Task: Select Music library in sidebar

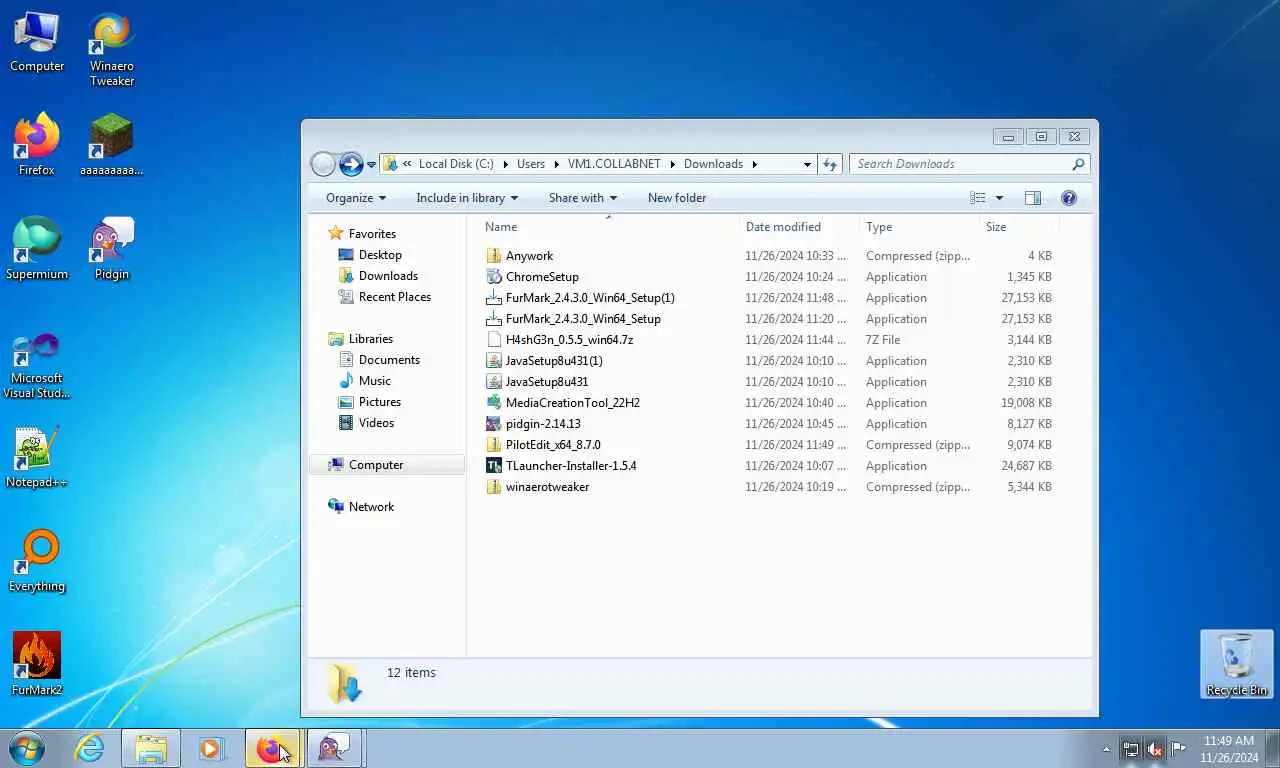Action: (x=374, y=381)
